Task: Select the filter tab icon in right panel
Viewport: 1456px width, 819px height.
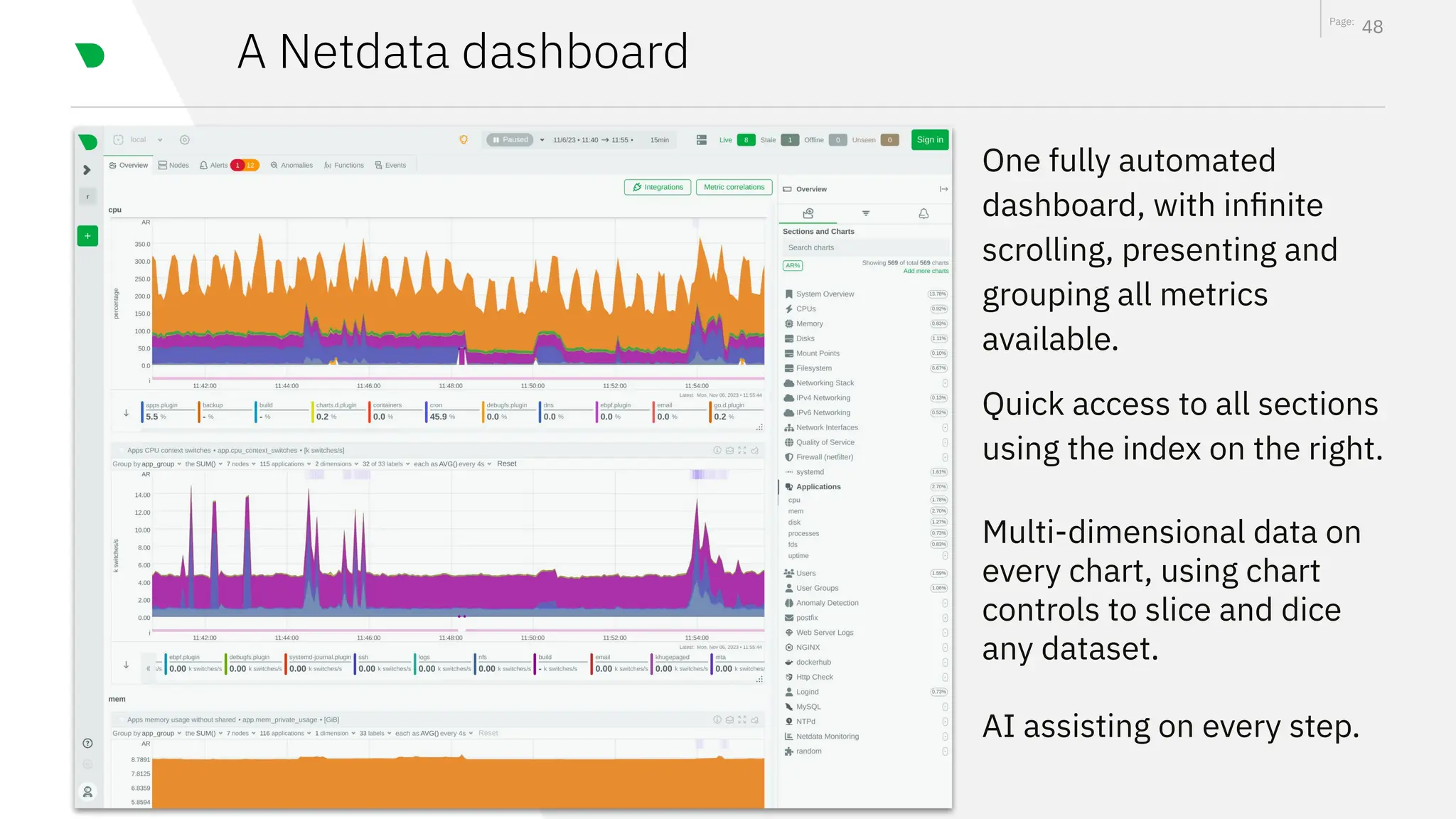Action: [865, 213]
